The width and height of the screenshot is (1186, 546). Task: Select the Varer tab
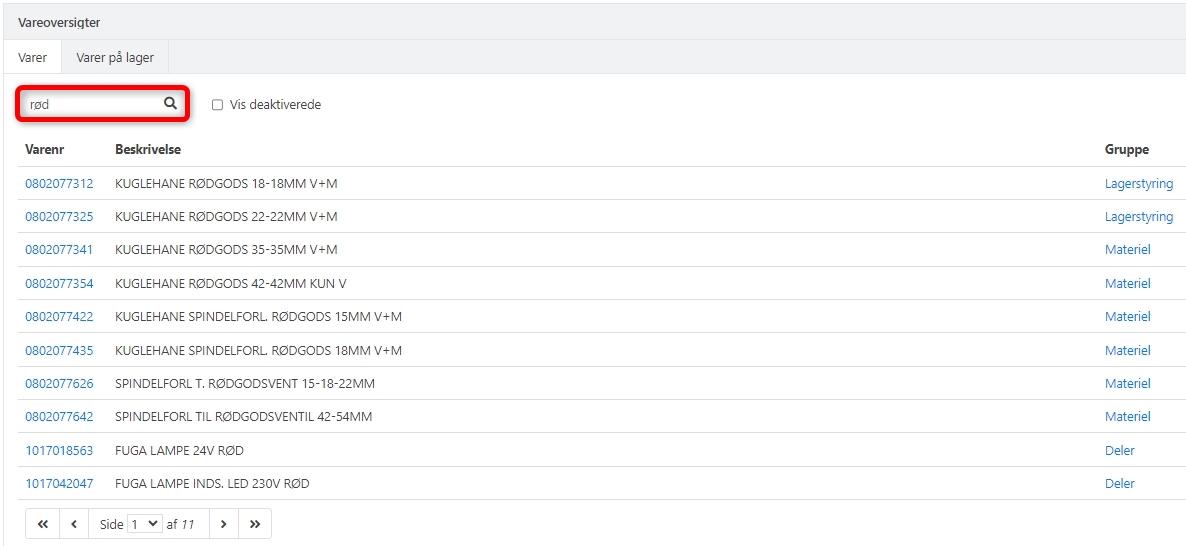33,58
